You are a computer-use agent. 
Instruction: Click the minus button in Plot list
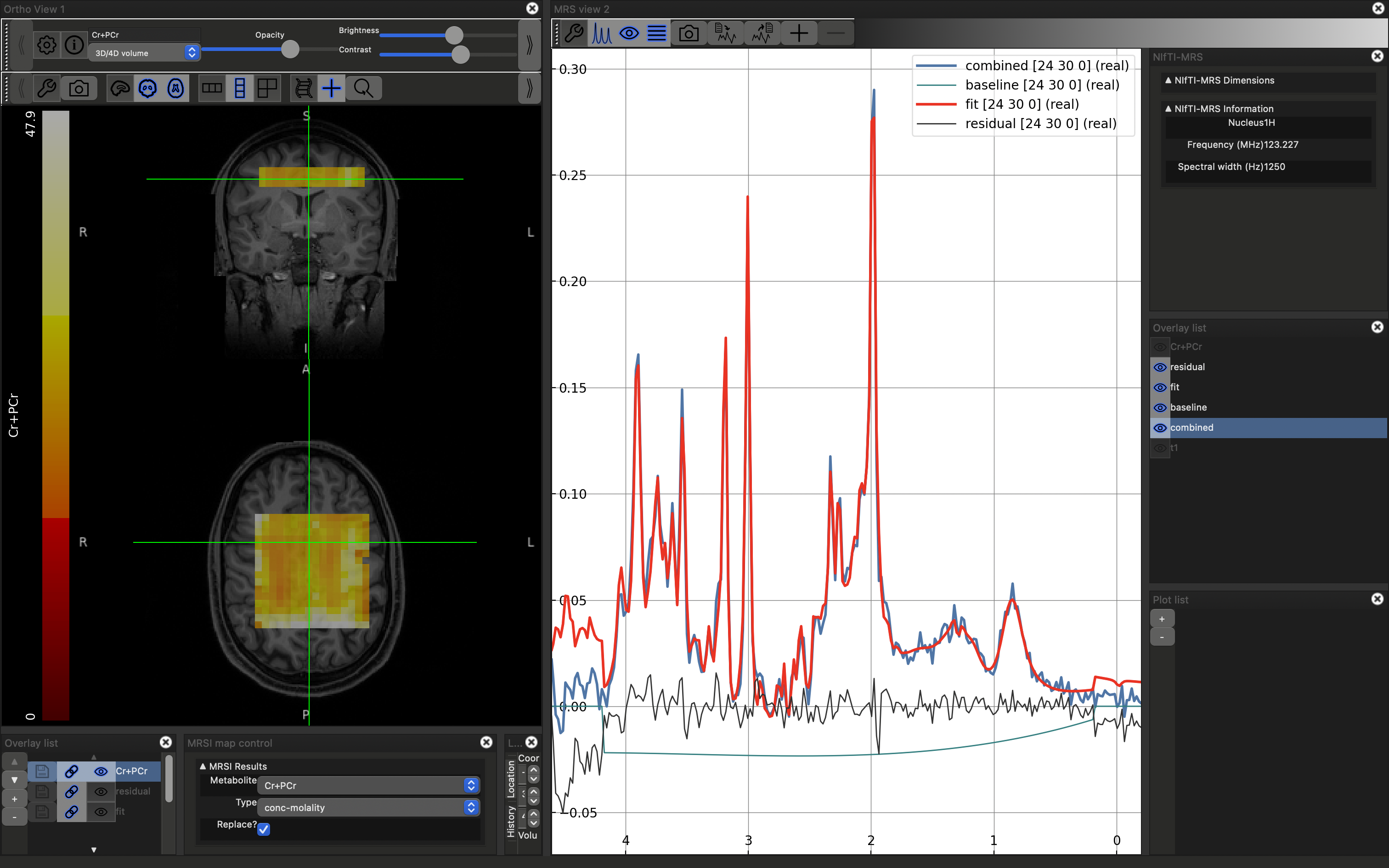1162,637
